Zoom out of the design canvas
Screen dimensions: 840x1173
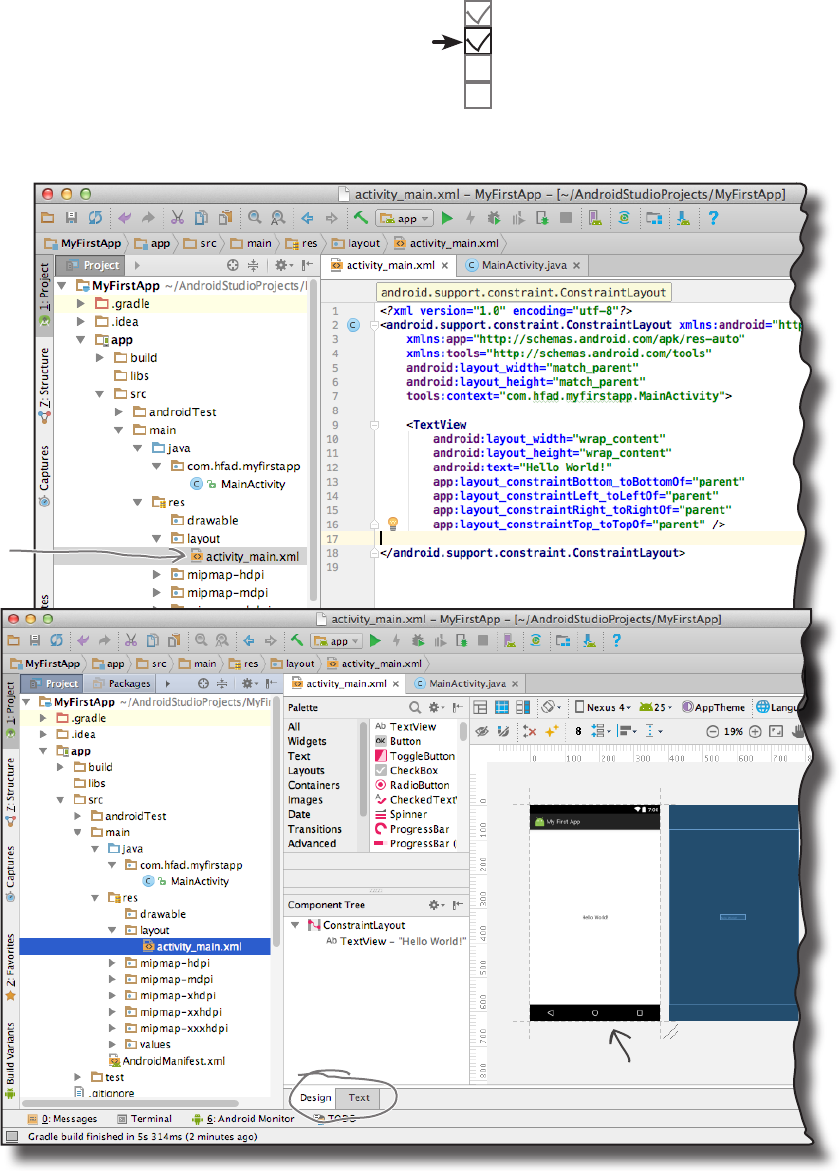(x=713, y=732)
